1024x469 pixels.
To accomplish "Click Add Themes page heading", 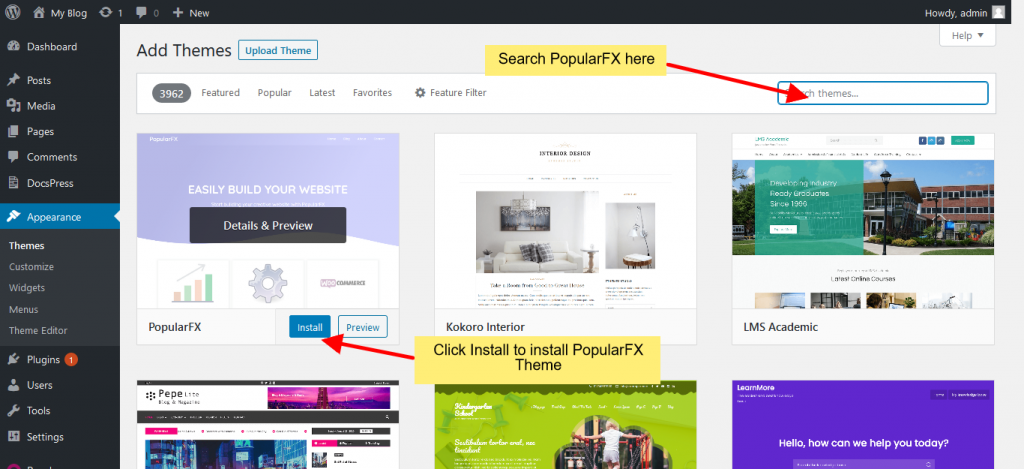I will (184, 50).
